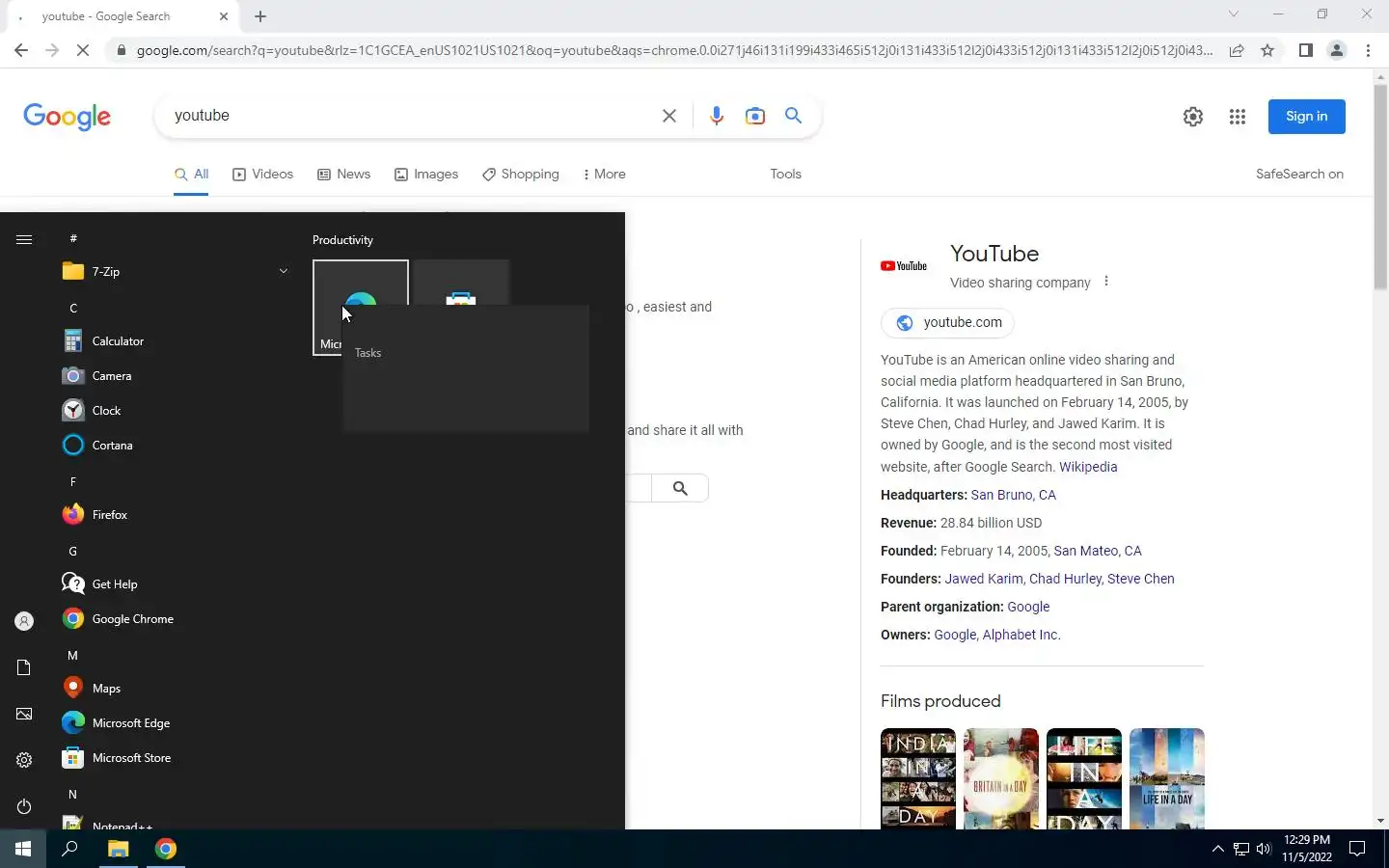This screenshot has height=868, width=1389.
Task: Open Google apps grid
Action: coord(1238,117)
